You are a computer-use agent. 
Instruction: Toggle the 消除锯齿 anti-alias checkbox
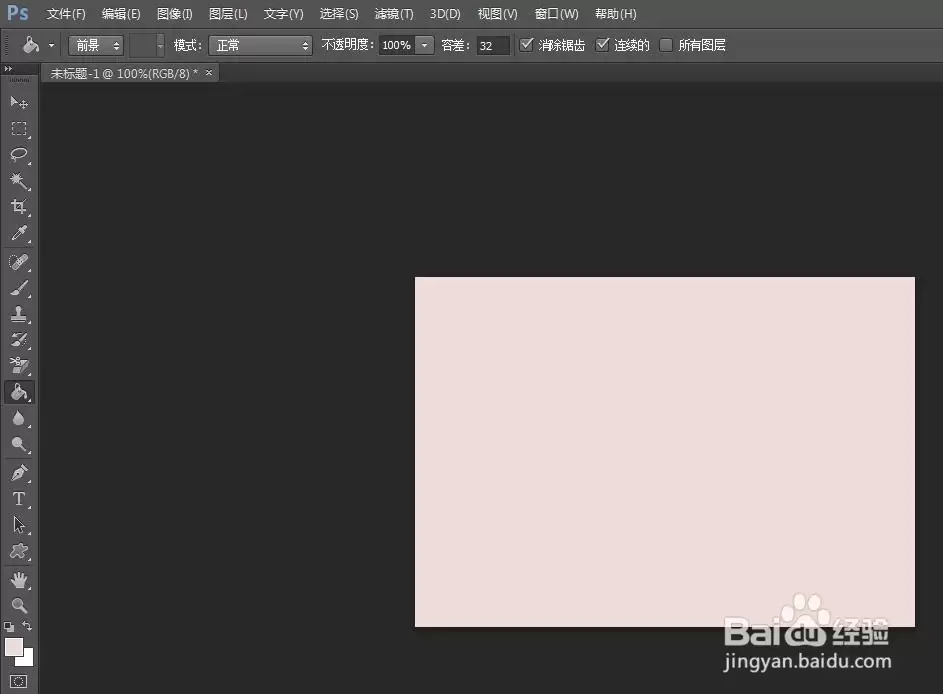pos(526,45)
